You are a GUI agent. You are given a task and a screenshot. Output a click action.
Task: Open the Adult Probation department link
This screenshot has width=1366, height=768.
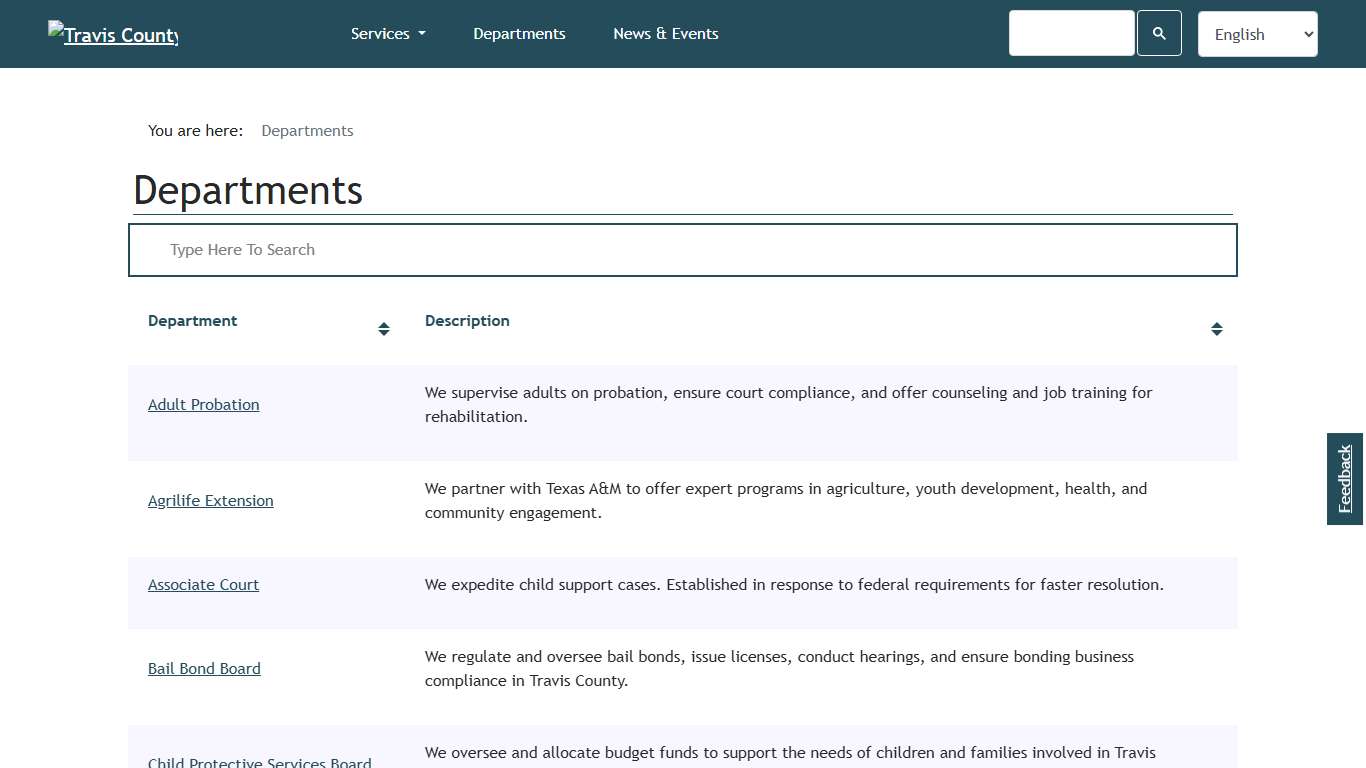(x=204, y=405)
